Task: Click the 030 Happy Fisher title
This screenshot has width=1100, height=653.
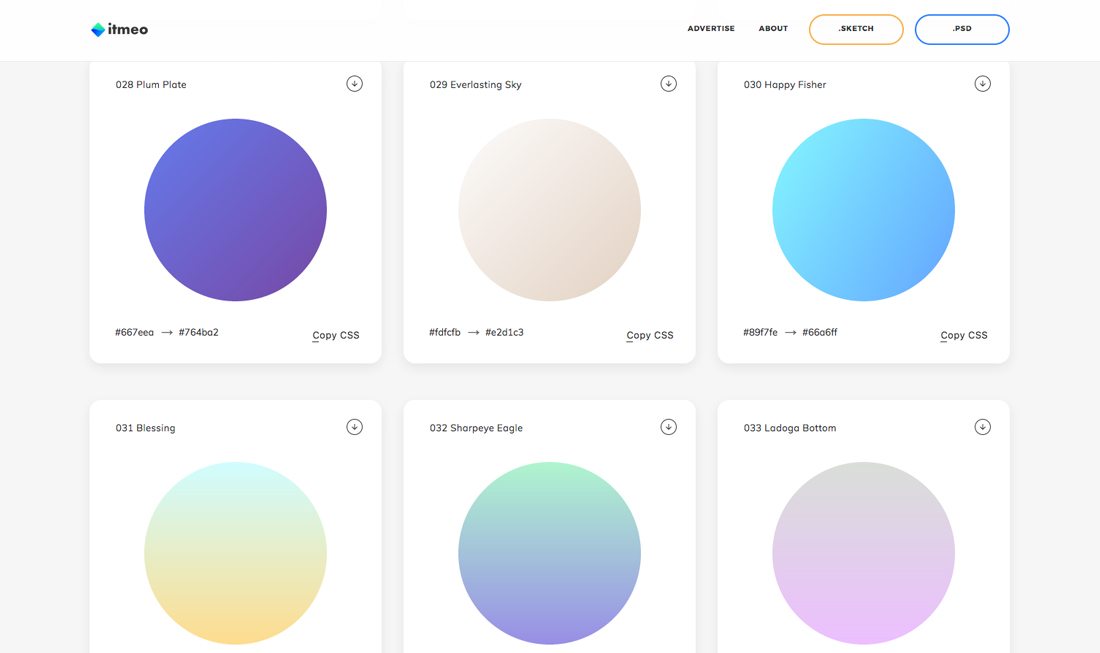Action: [x=785, y=85]
